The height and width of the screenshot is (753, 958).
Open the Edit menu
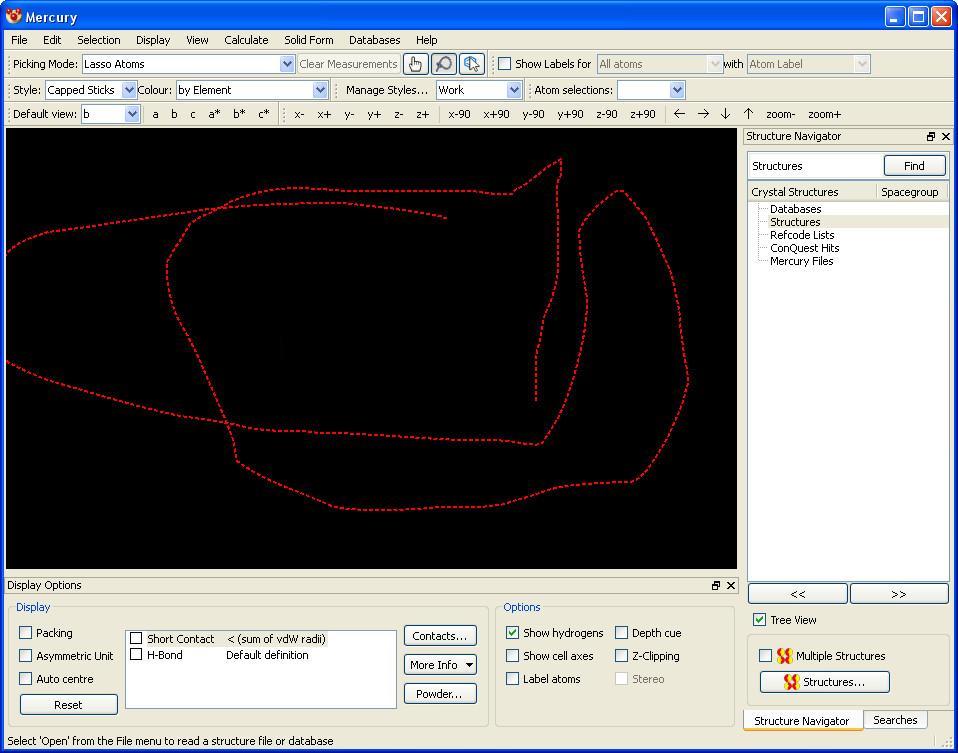click(x=52, y=40)
